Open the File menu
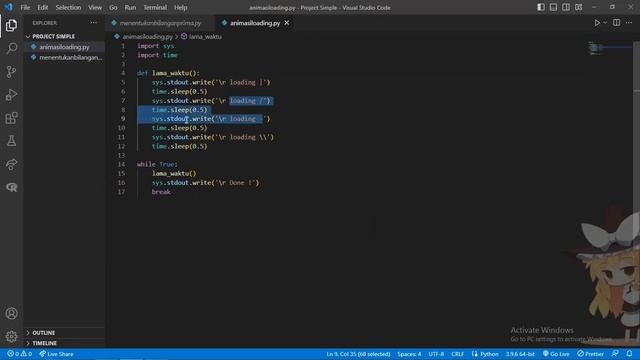The height and width of the screenshot is (360, 640). coord(25,7)
